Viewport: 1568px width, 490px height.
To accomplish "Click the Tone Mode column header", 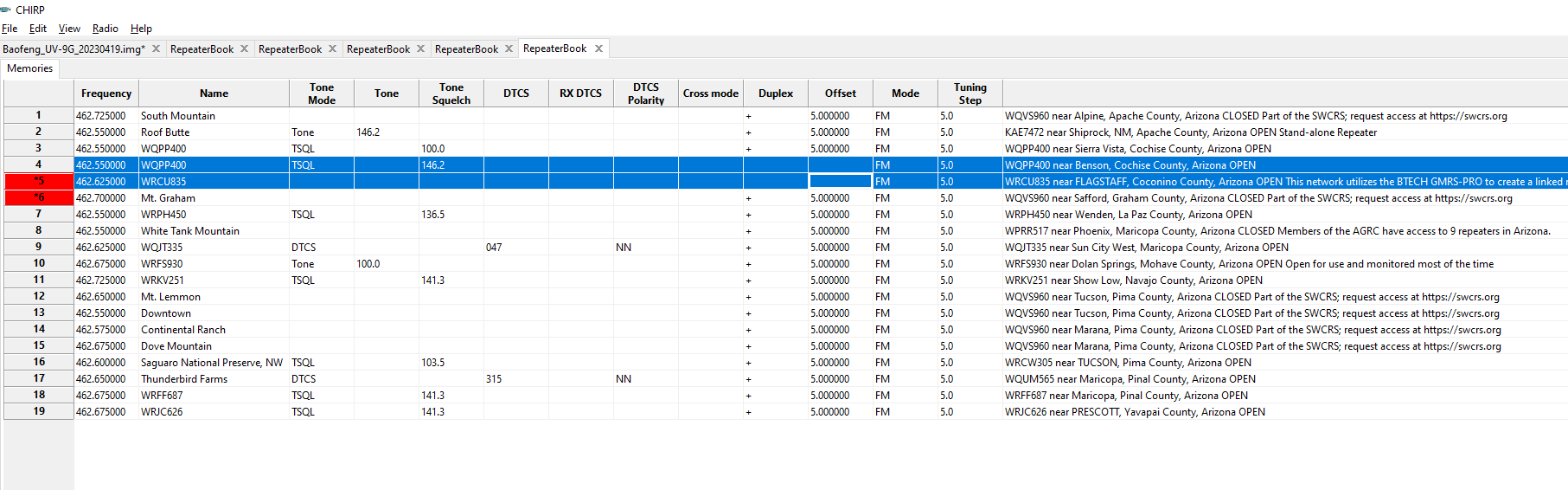I will 322,93.
